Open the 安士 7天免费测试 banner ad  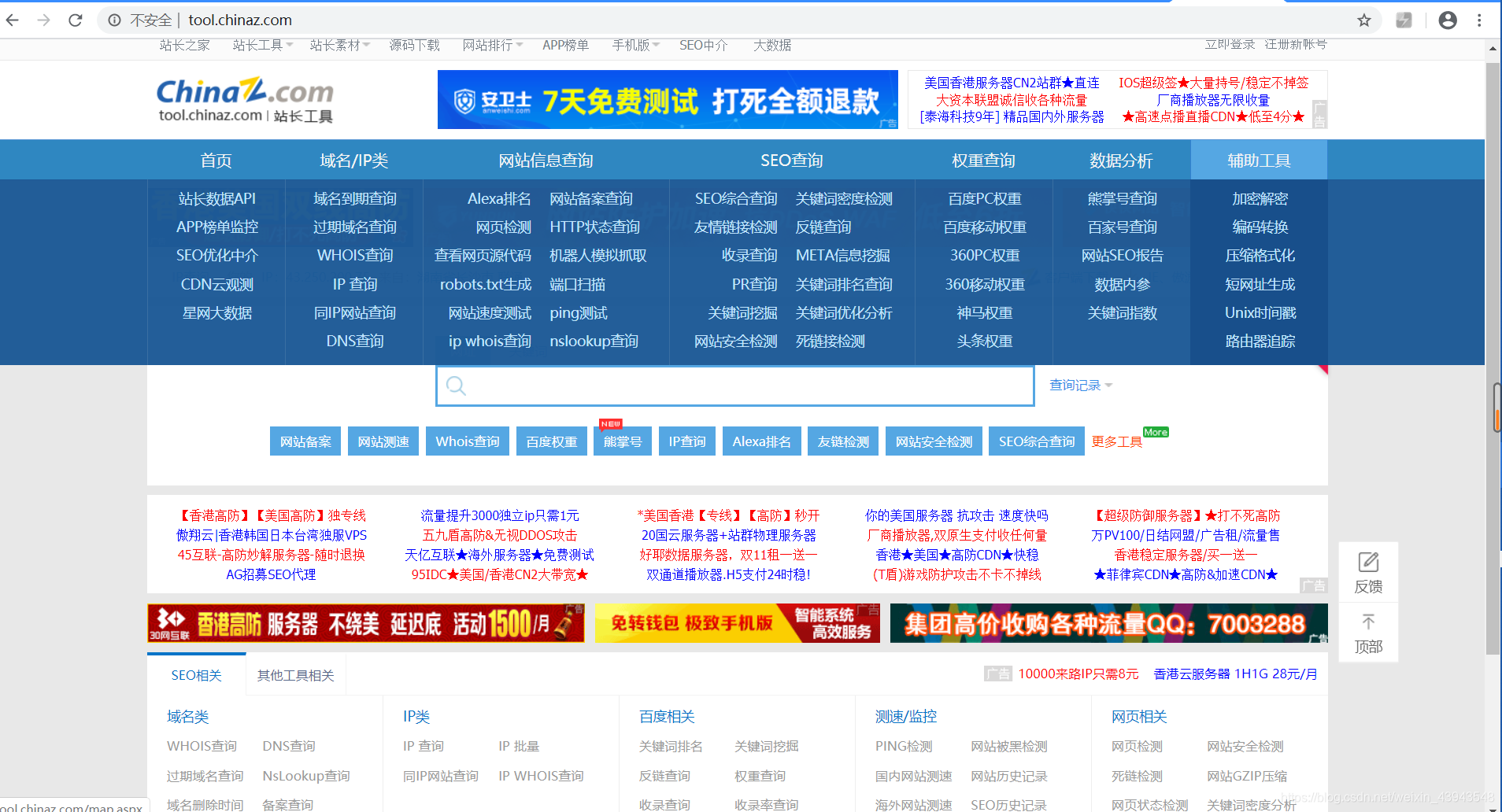click(668, 100)
